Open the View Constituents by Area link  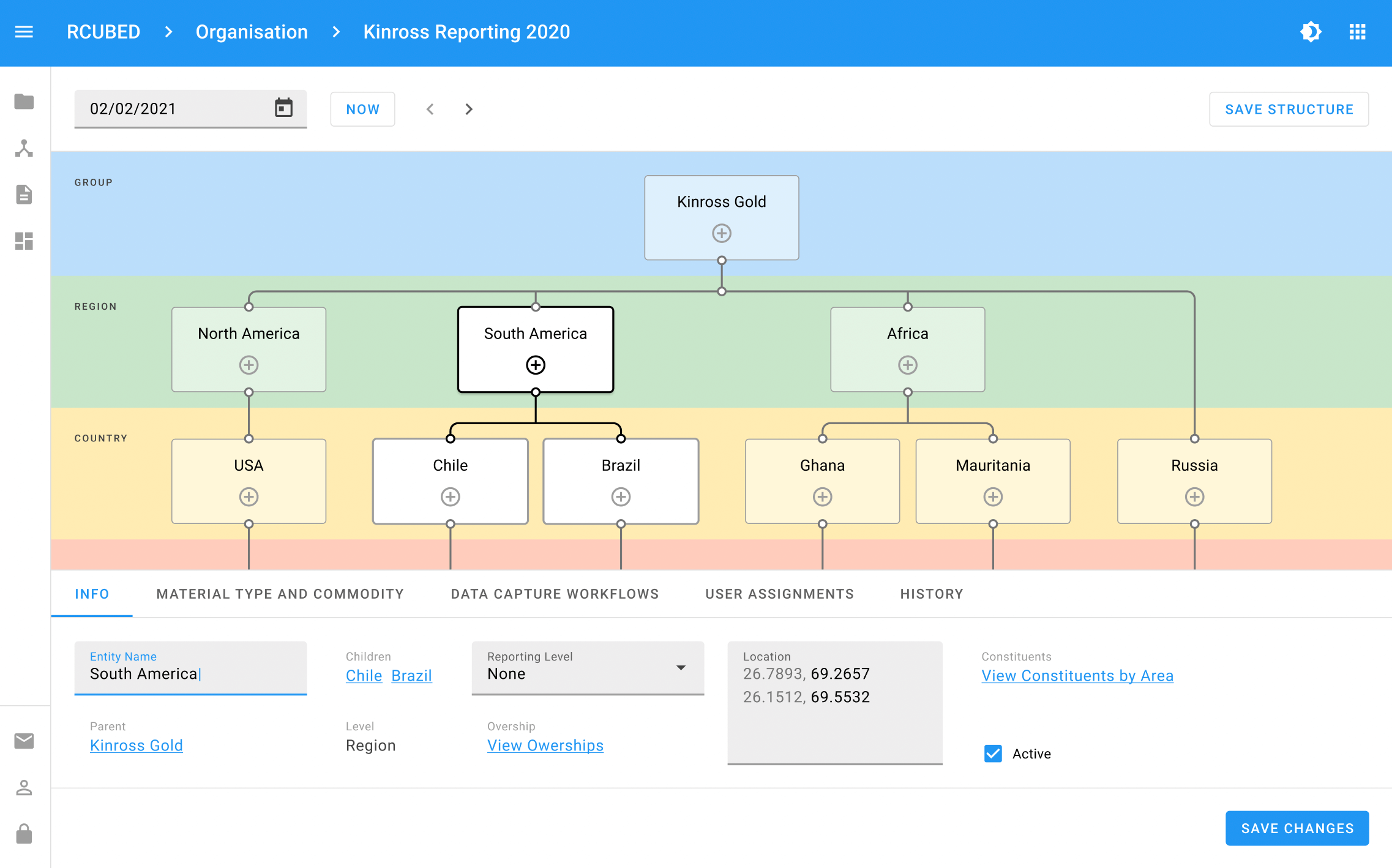click(1077, 676)
